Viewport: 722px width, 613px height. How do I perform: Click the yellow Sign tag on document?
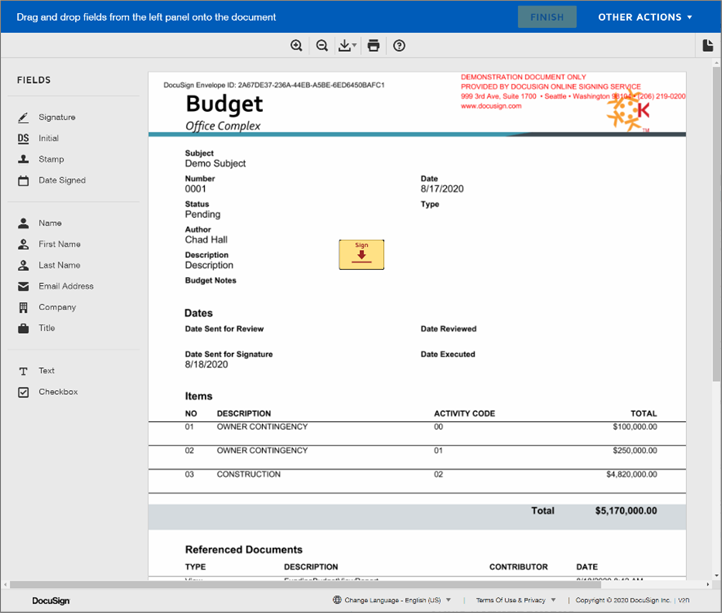pos(361,255)
